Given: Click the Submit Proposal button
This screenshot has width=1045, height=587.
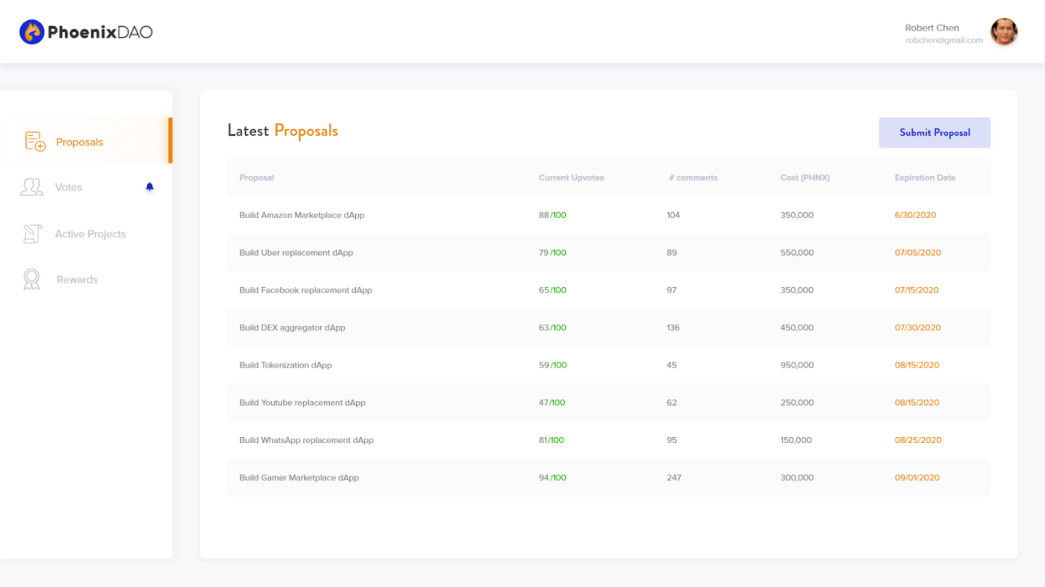Looking at the screenshot, I should click(x=934, y=133).
